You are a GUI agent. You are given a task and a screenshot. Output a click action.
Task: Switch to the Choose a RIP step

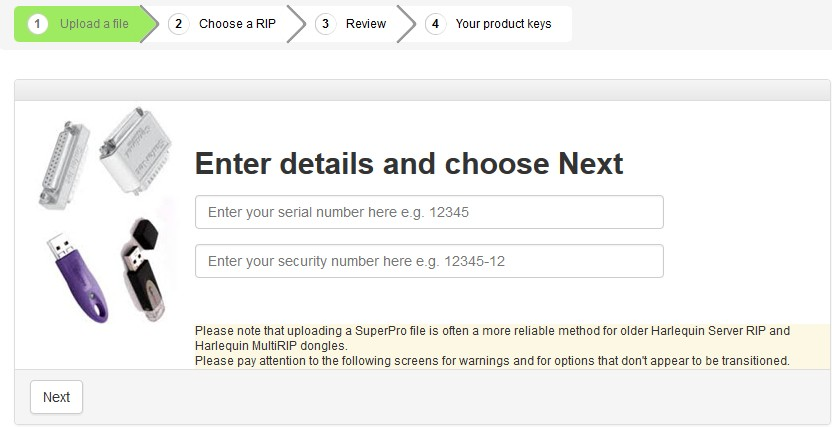(x=237, y=24)
